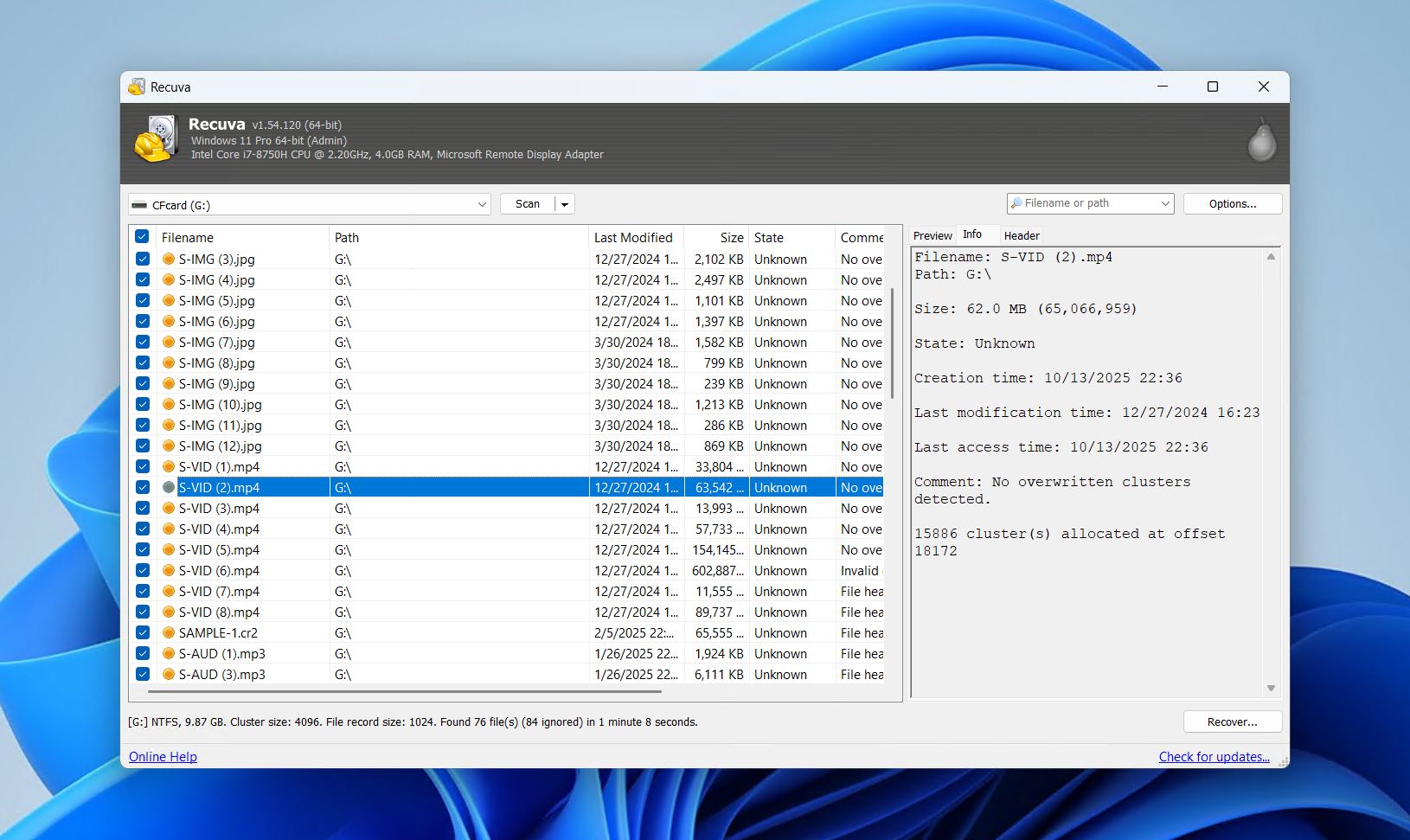Click the Recuva hard-drive logo in the header banner
This screenshot has width=1410, height=840.
pos(156,140)
